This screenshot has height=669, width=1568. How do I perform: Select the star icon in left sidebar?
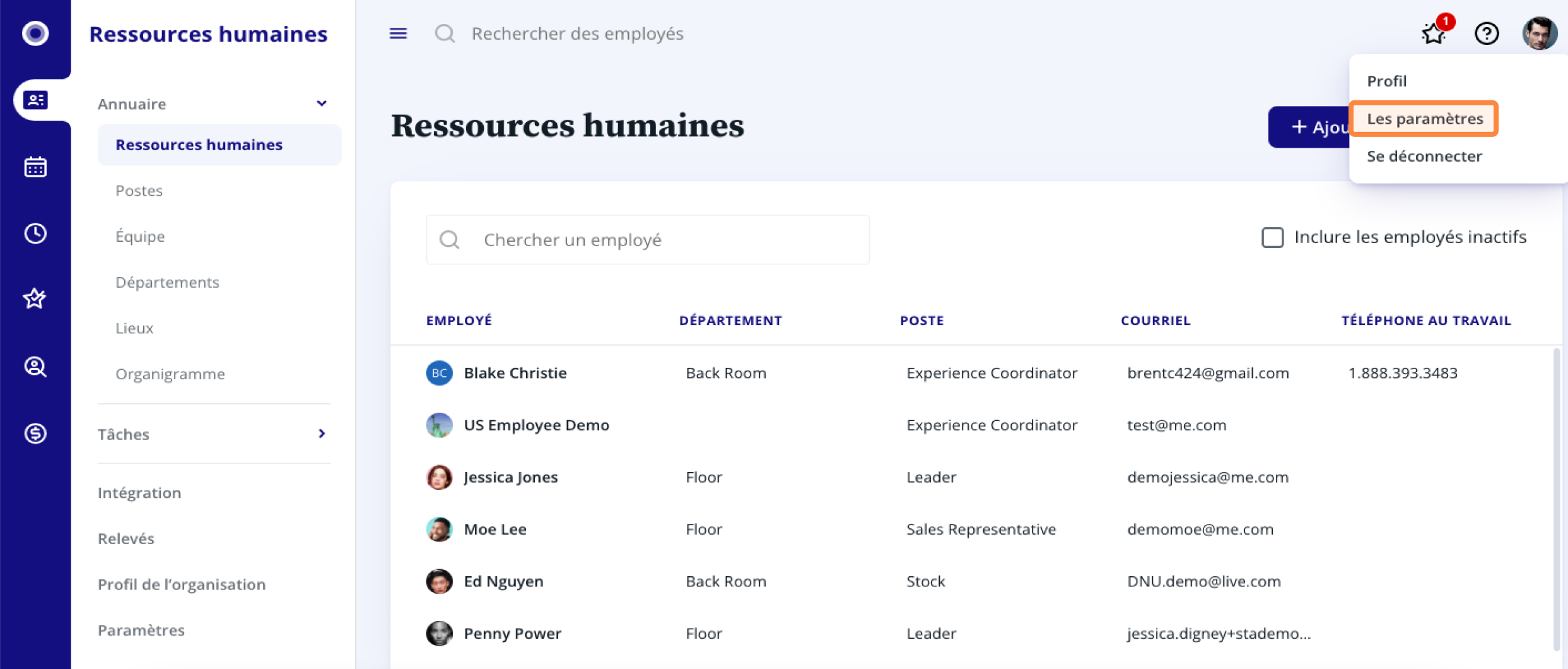click(x=35, y=299)
